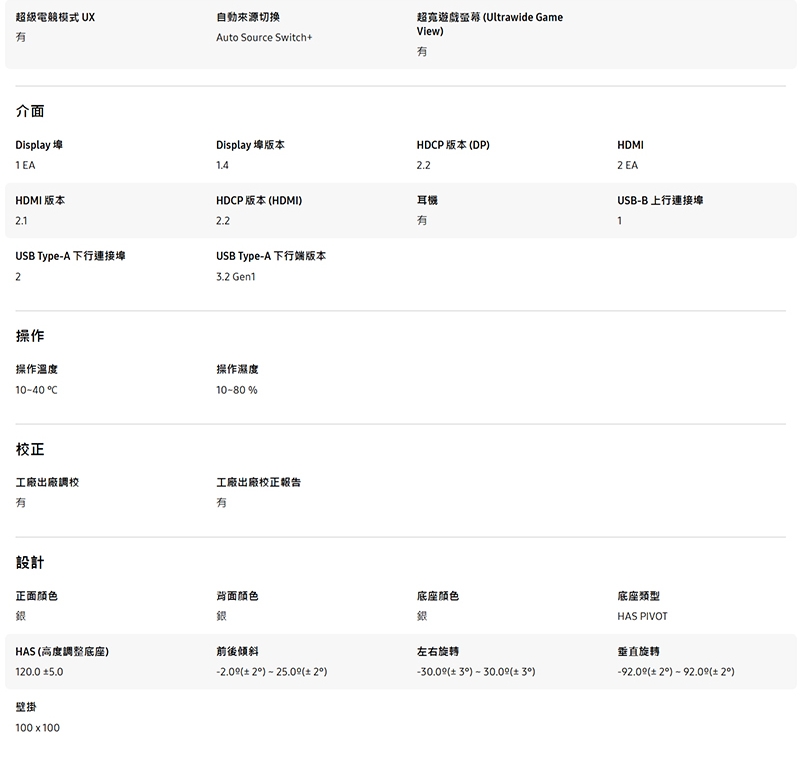The height and width of the screenshot is (760, 800).
Task: Select the 超寬遊戲螢幕 (Ultrawide Game View) label
Action: tap(489, 24)
